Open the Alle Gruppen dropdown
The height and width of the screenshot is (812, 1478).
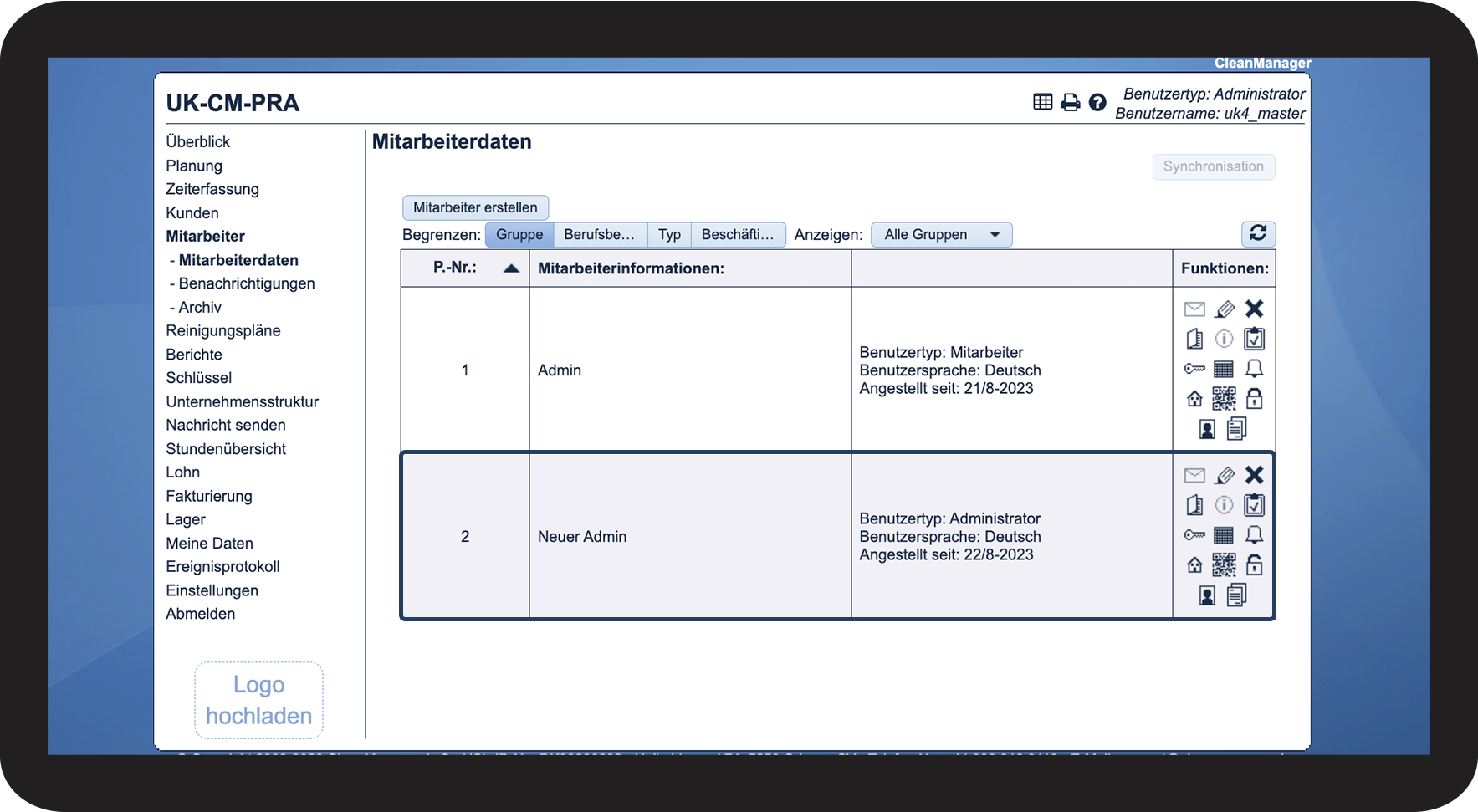click(x=942, y=234)
